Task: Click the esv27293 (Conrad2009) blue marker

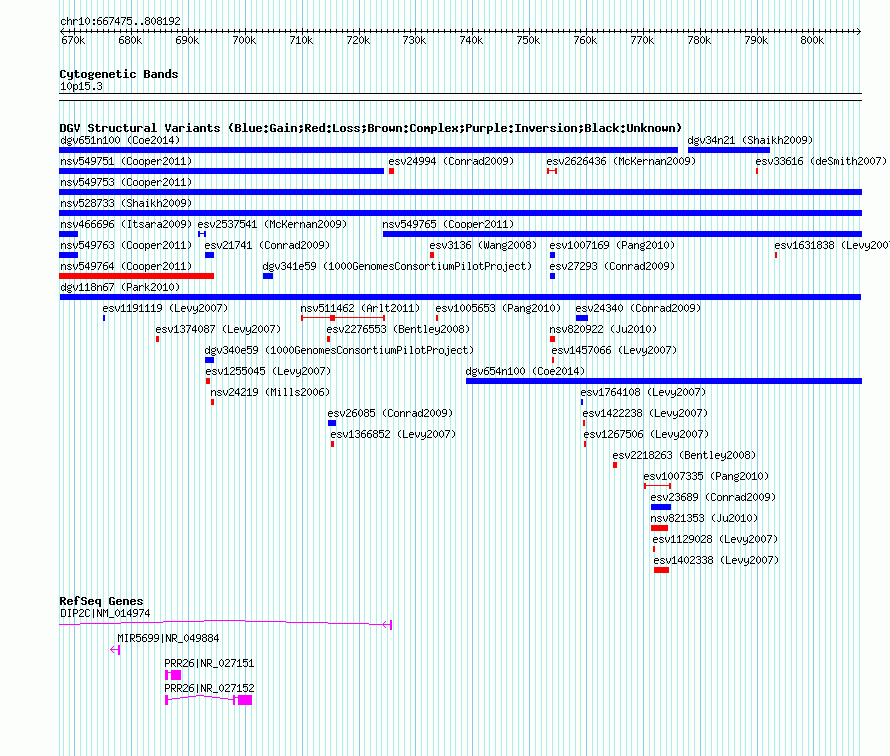Action: pos(552,276)
